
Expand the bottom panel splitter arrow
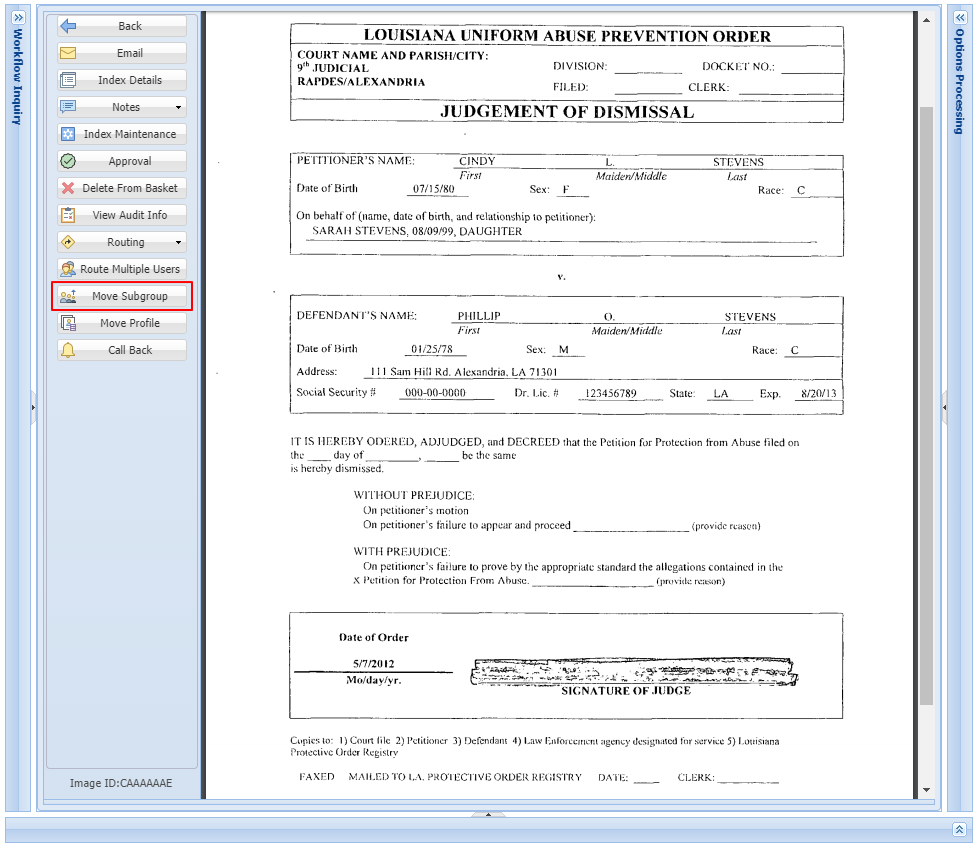pyautogui.click(x=488, y=814)
